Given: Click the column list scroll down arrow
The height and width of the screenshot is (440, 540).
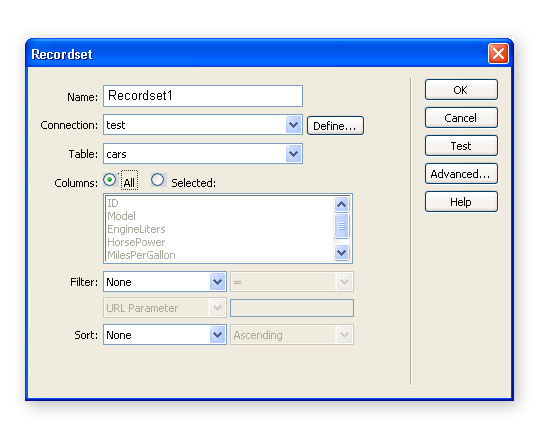Looking at the screenshot, I should click(342, 253).
